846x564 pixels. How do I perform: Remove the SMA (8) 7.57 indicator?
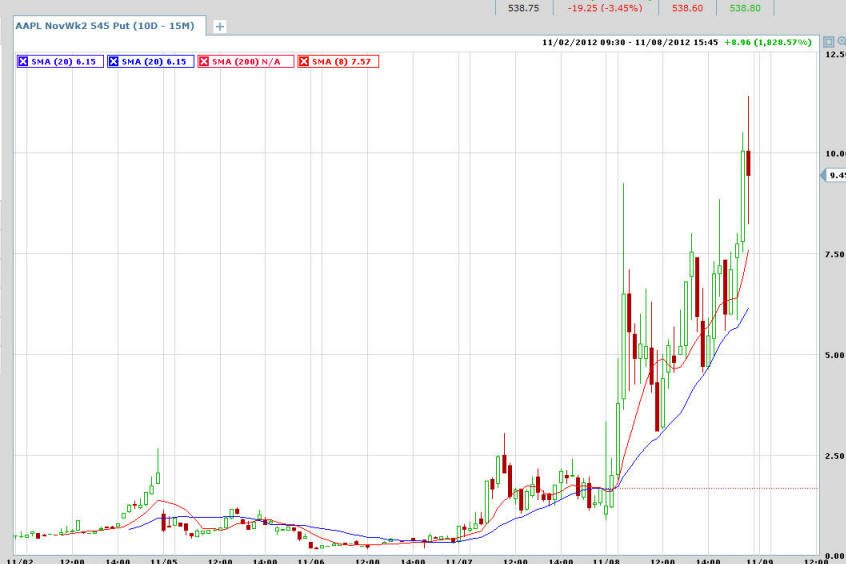click(304, 62)
